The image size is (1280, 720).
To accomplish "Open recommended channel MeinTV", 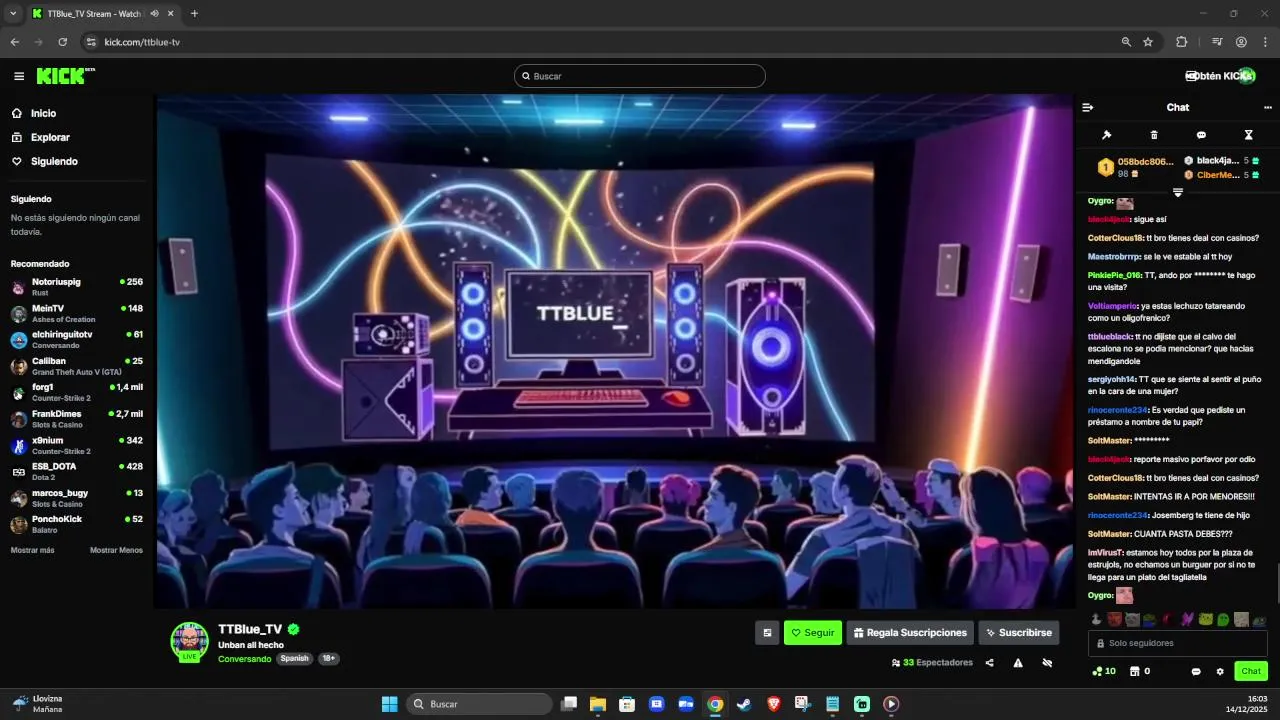I will 77,313.
